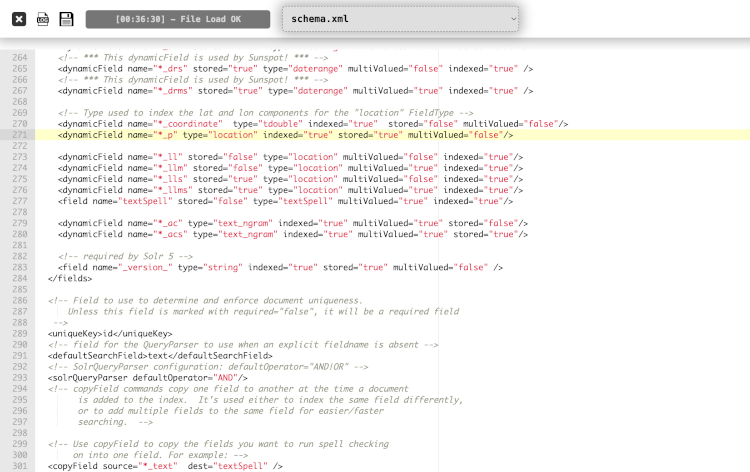
Task: Save the file with floppy disk icon
Action: [x=67, y=19]
